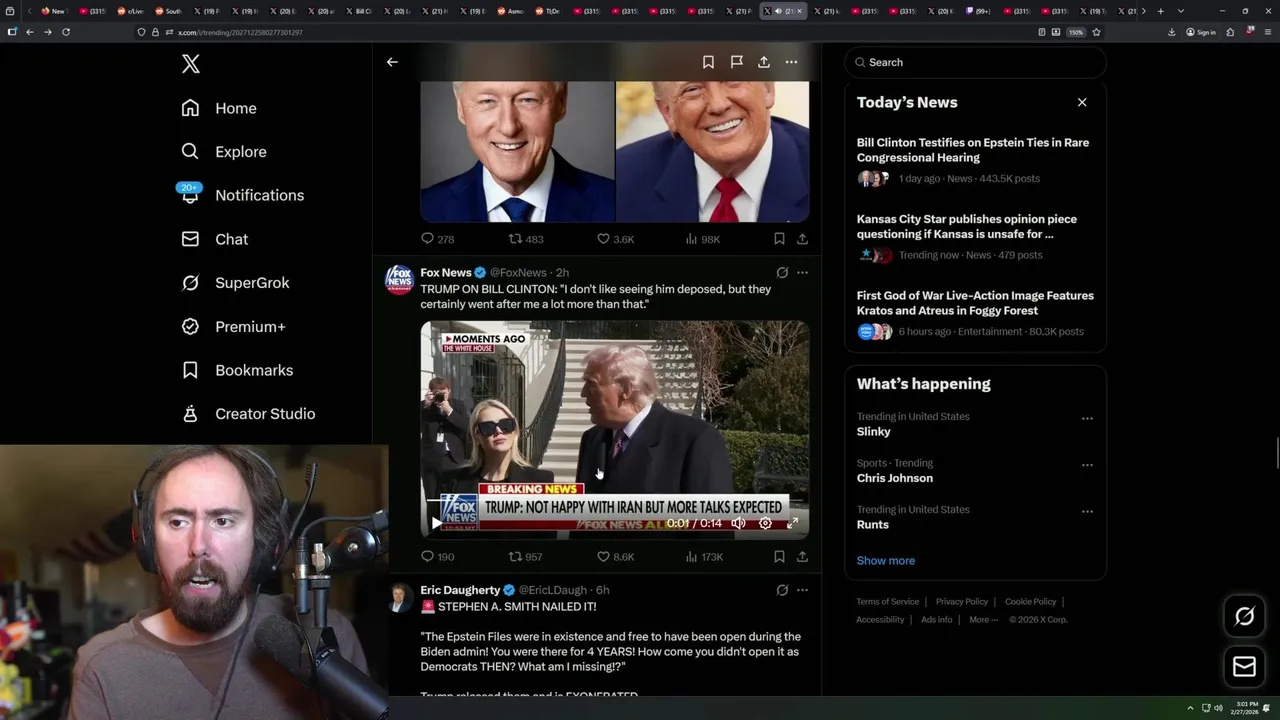Repost the Fox News post with 957 reposts
The image size is (1280, 720).
point(526,557)
